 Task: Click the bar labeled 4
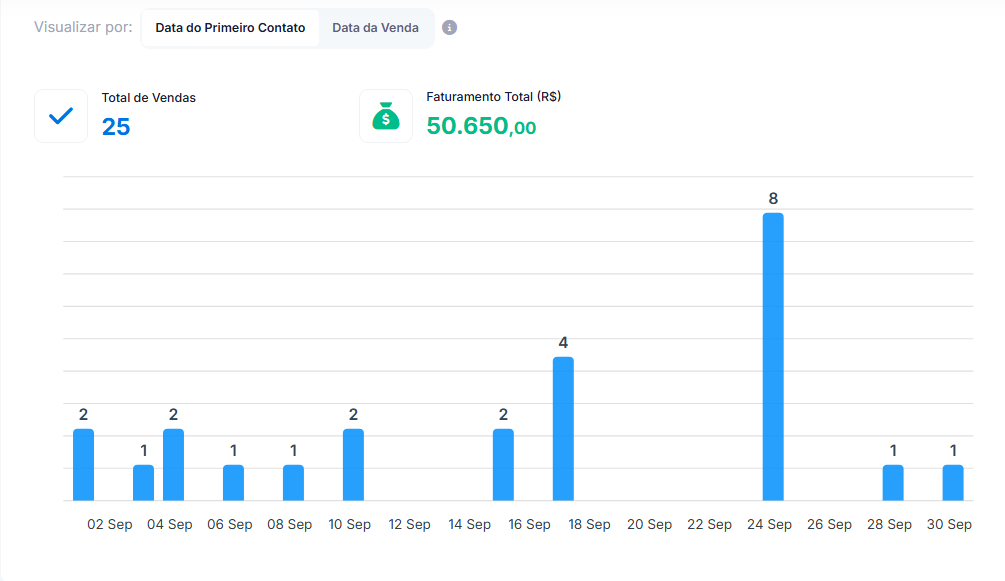click(563, 428)
